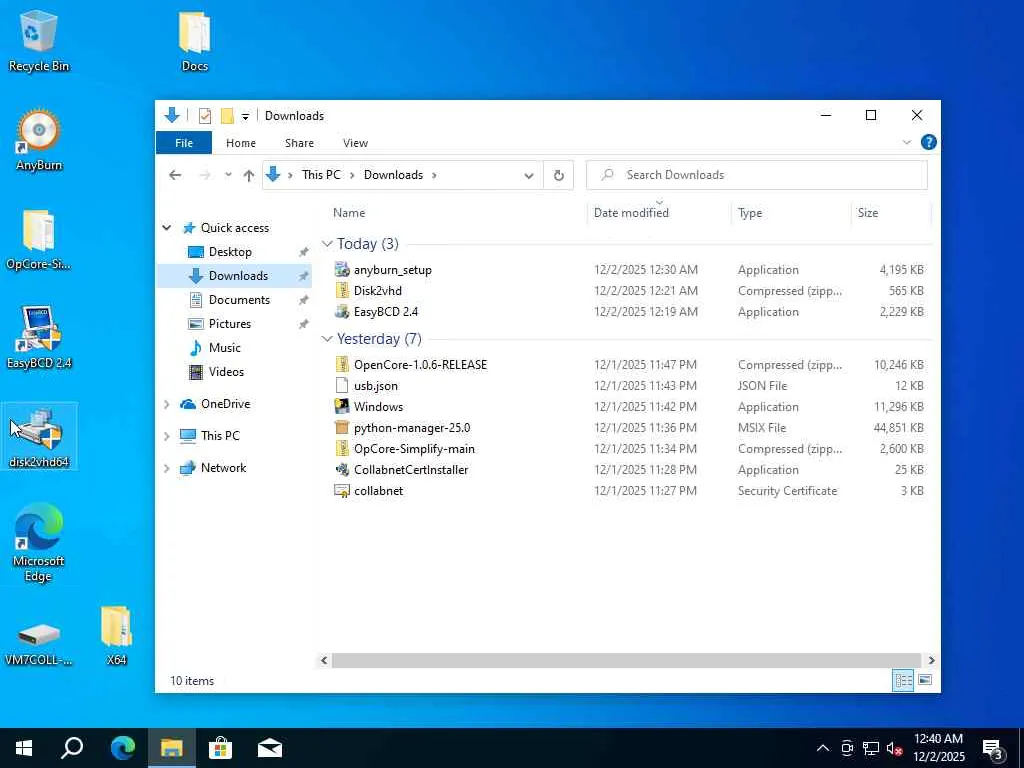
Task: Open Microsoft Store from taskbar
Action: 220,748
